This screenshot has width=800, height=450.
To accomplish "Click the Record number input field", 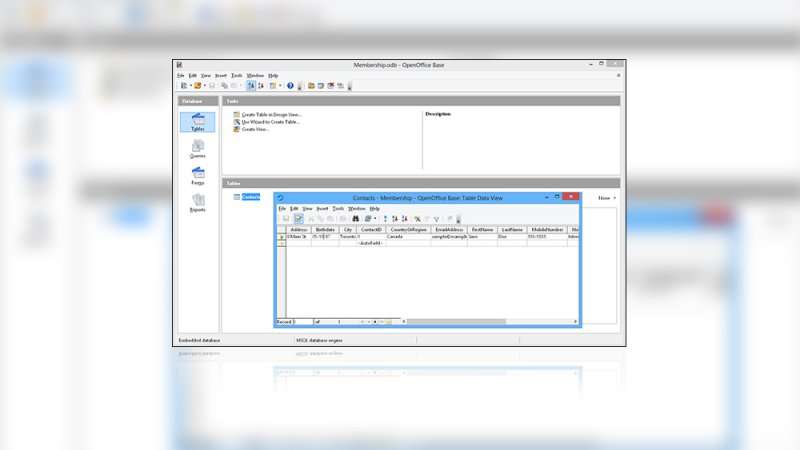I will [x=303, y=322].
